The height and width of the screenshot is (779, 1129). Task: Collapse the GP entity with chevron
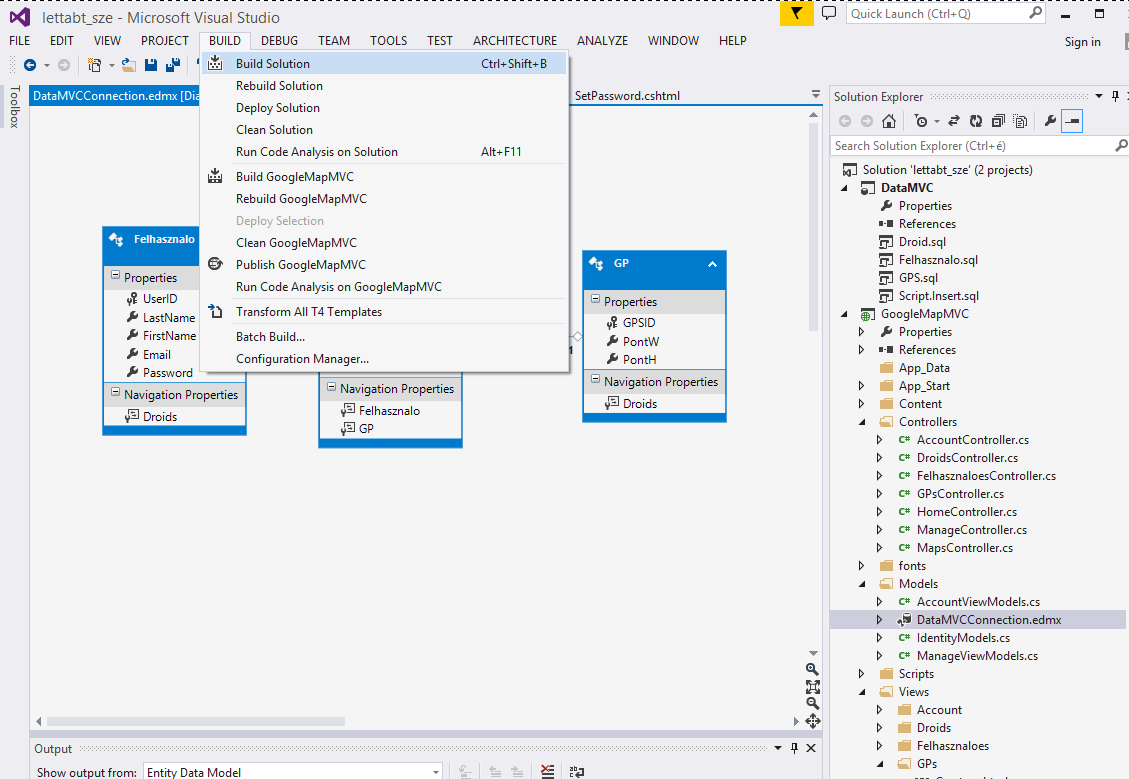tap(712, 264)
